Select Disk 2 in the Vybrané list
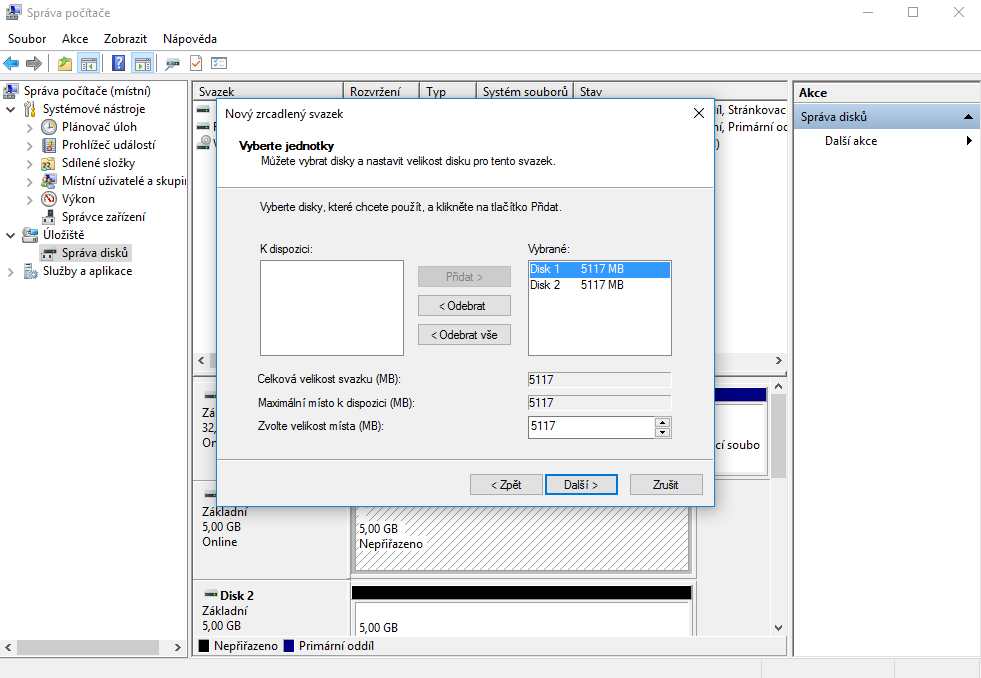Viewport: 981px width, 678px height. (x=577, y=285)
